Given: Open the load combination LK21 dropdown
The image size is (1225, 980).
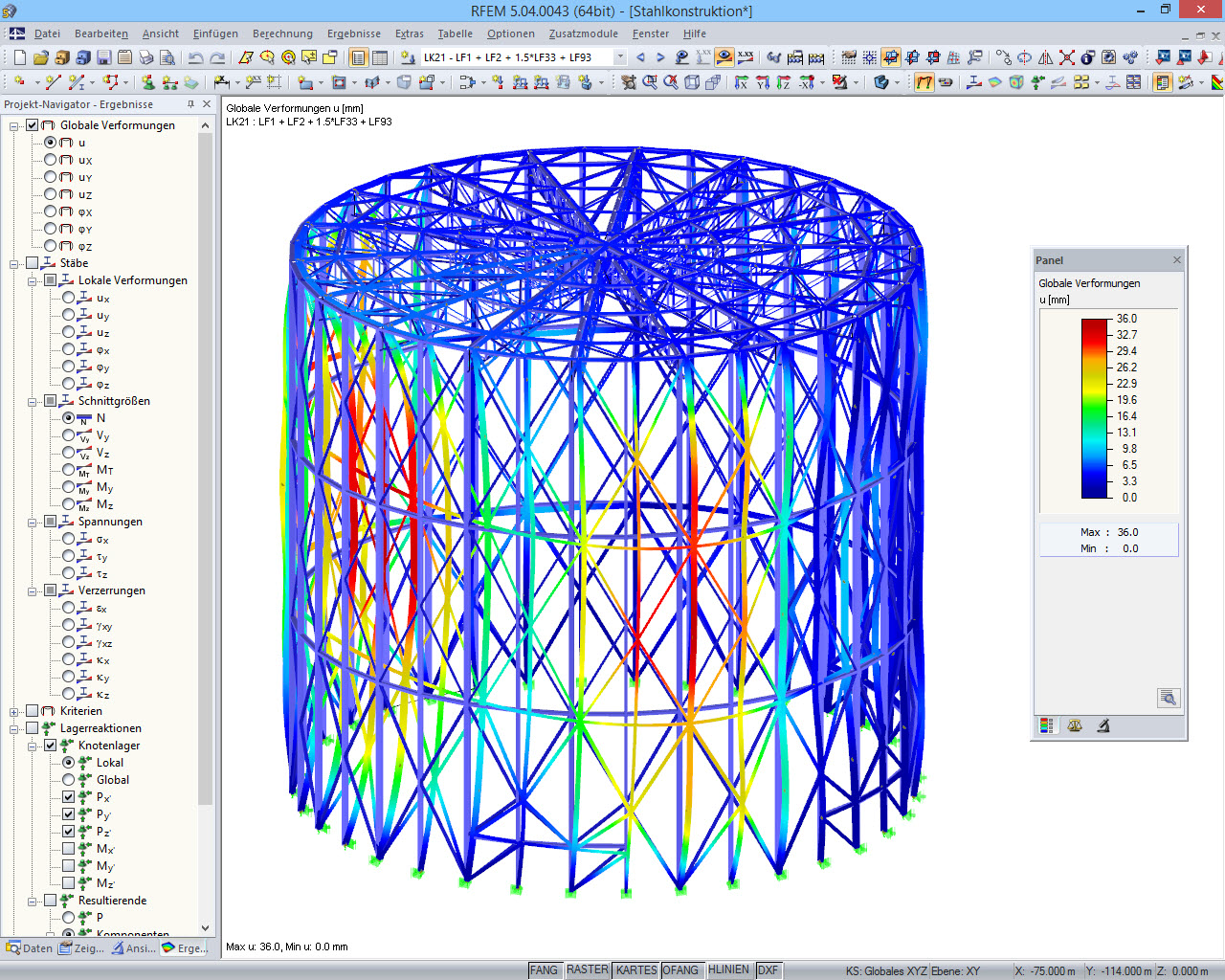Looking at the screenshot, I should pyautogui.click(x=618, y=56).
